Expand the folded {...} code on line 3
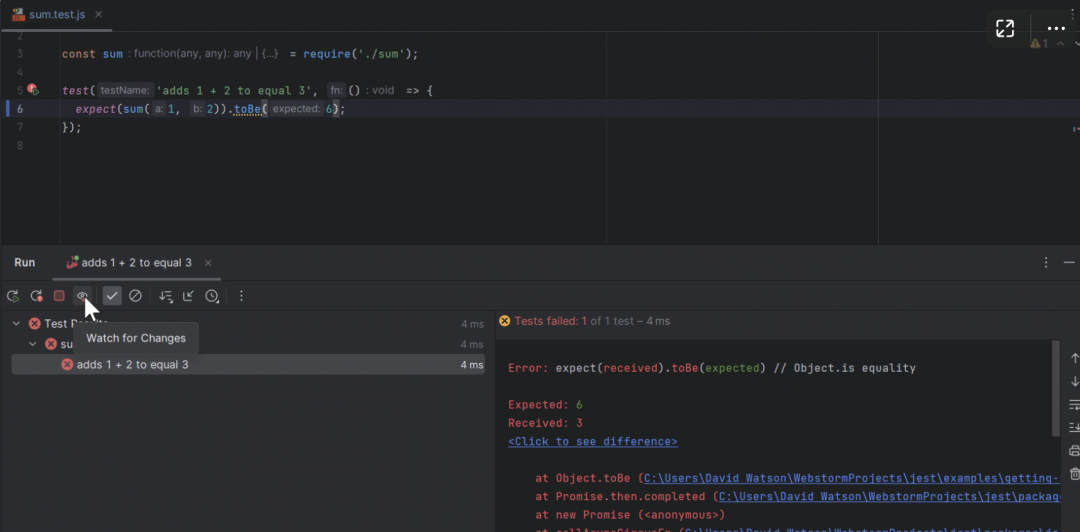The width and height of the screenshot is (1080, 532). pyautogui.click(x=269, y=54)
